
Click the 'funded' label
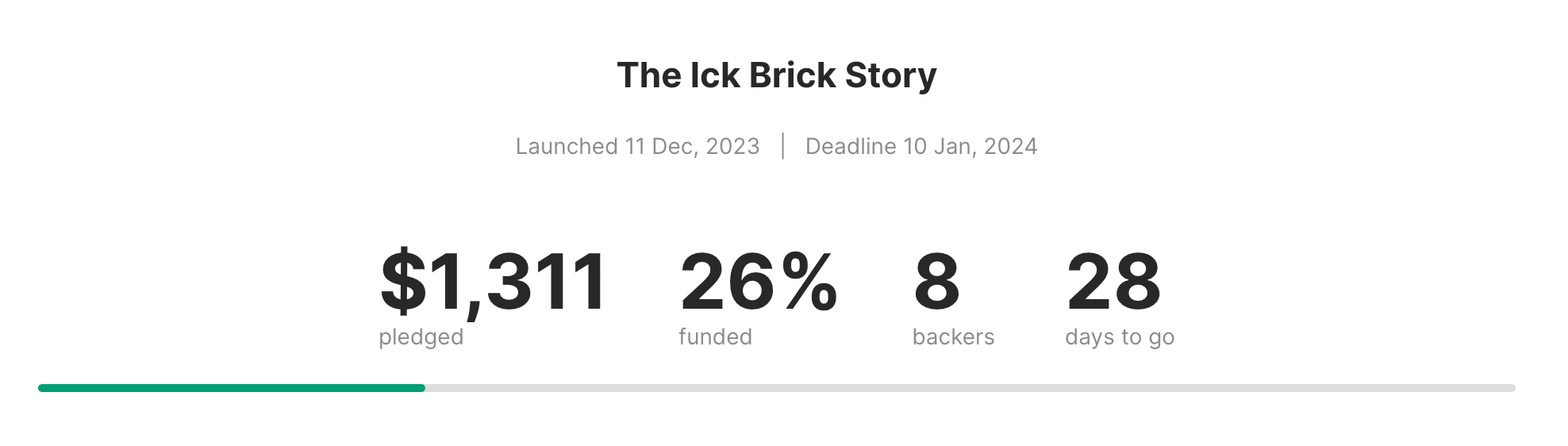pos(715,336)
